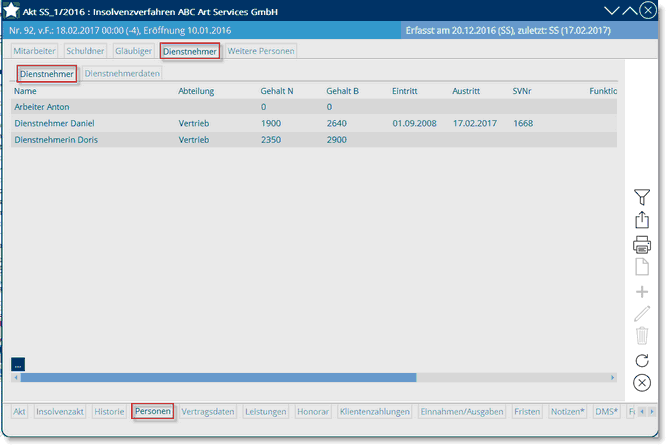Switch to Einnahmen/Ausgaben tab
Screen dimensions: 667x446
[462, 412]
